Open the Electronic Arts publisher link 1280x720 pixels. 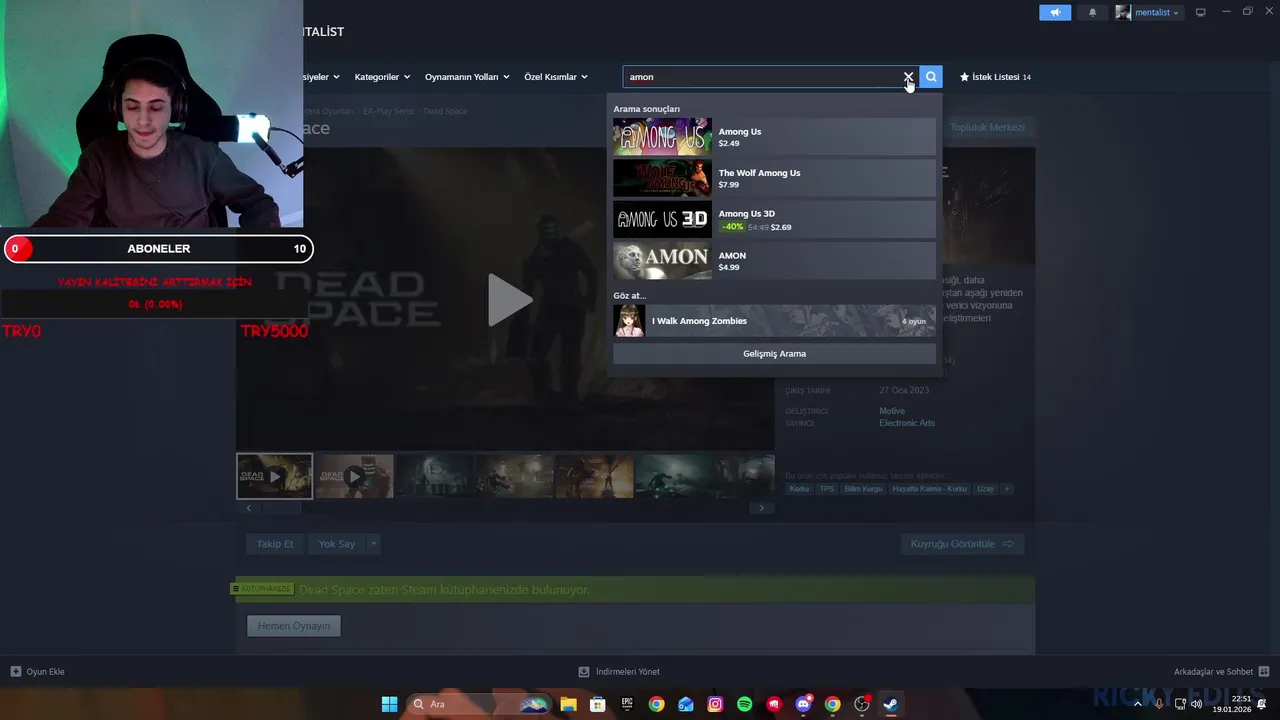coord(907,423)
